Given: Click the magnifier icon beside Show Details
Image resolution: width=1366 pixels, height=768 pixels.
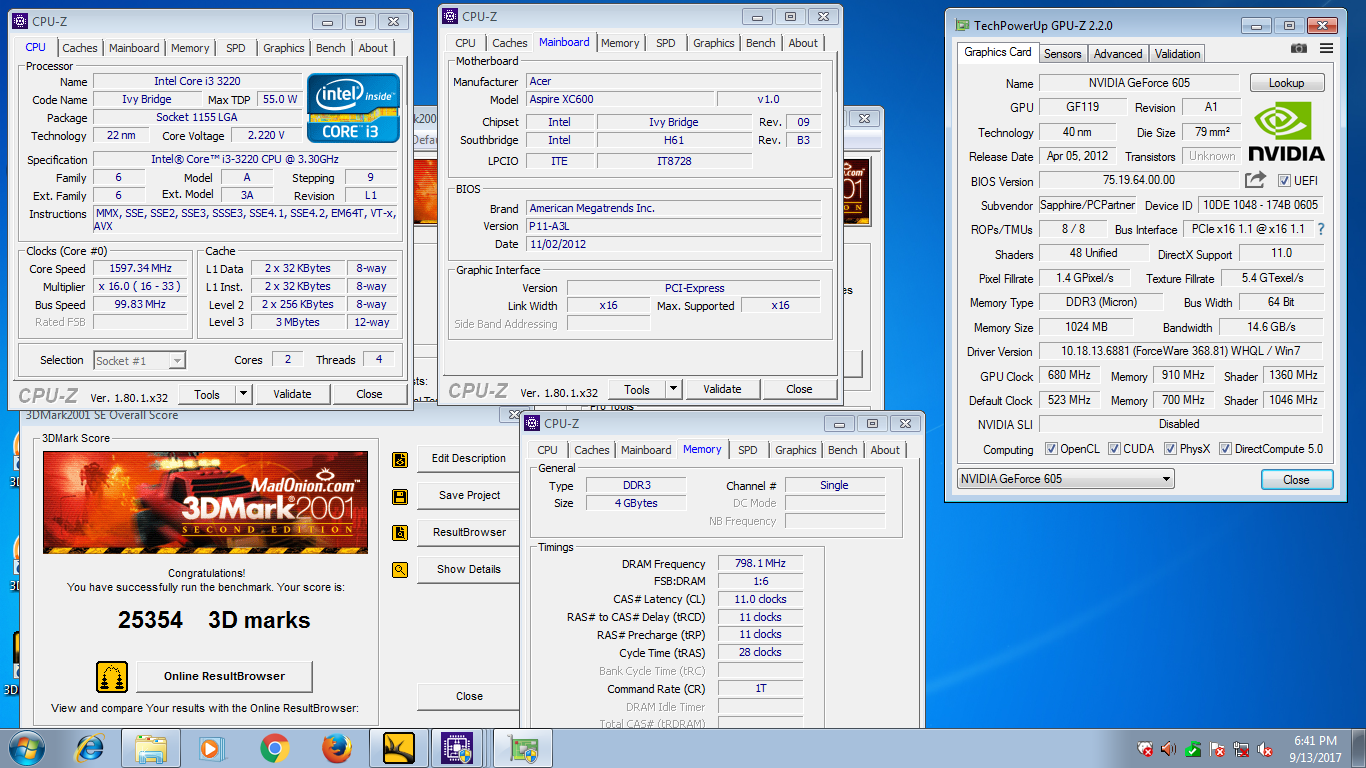Looking at the screenshot, I should coord(400,570).
